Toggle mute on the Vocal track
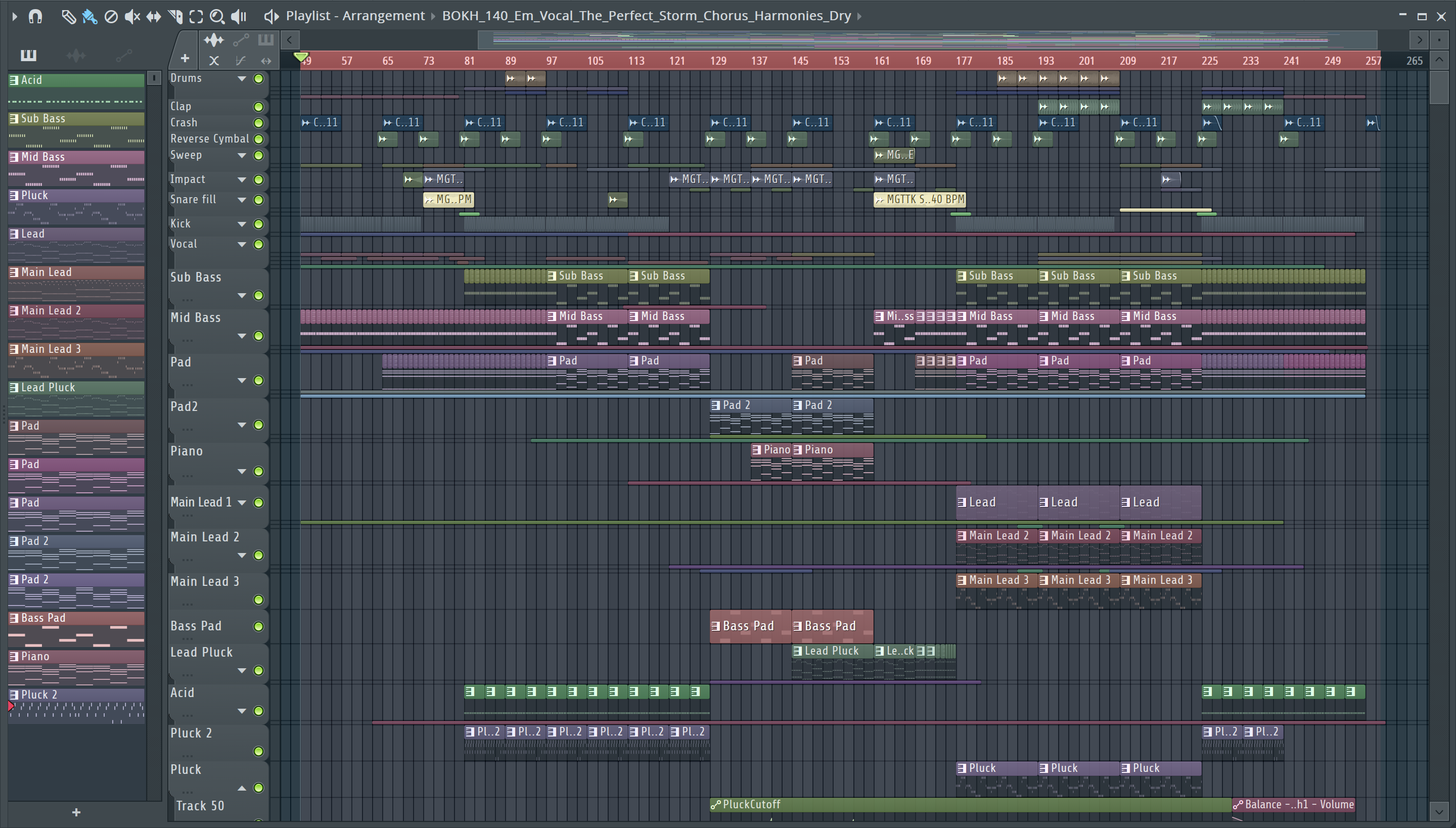The width and height of the screenshot is (1456, 828). 258,245
